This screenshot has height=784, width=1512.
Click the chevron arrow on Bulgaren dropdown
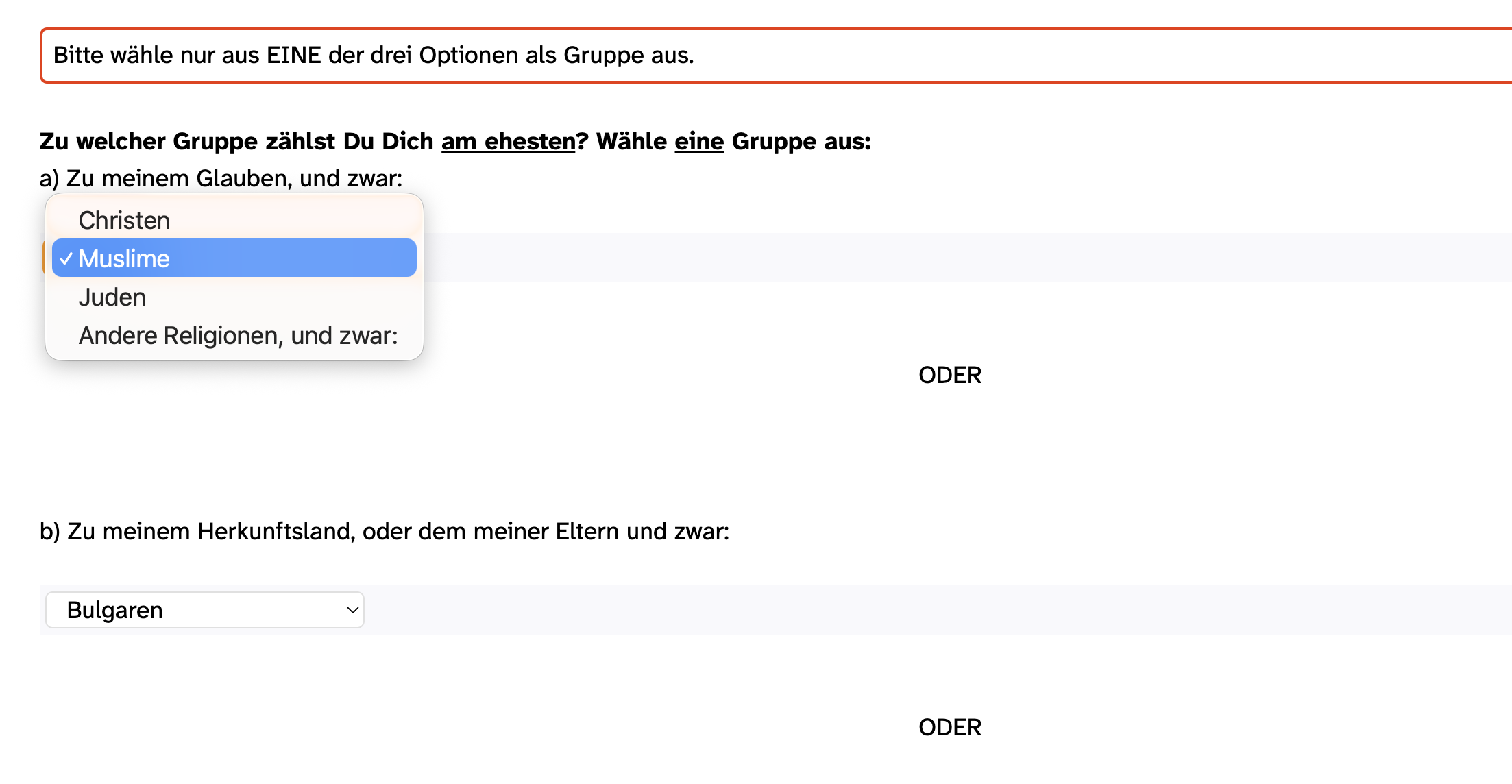point(352,610)
